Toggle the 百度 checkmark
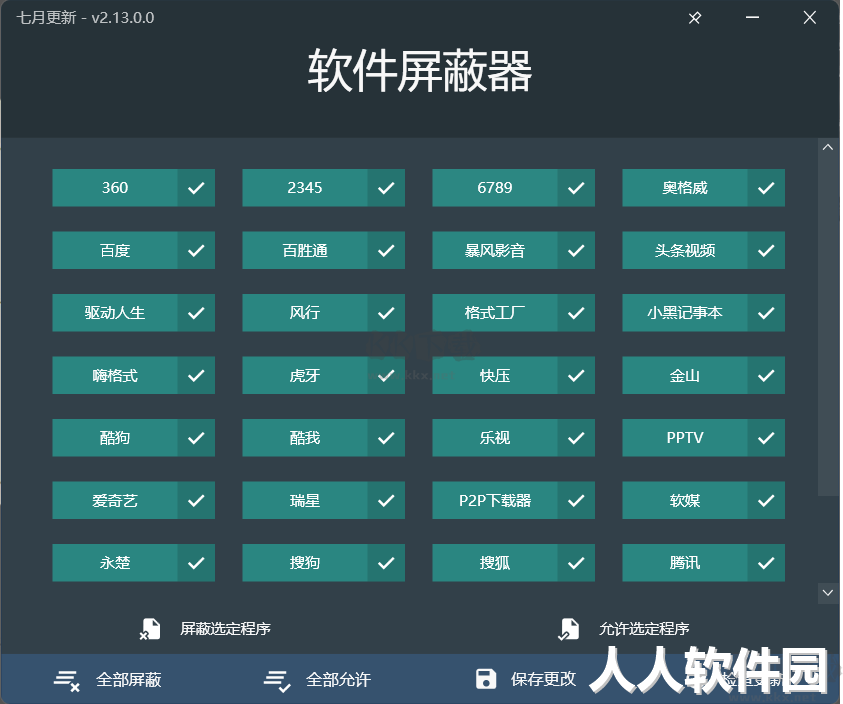 pos(196,251)
